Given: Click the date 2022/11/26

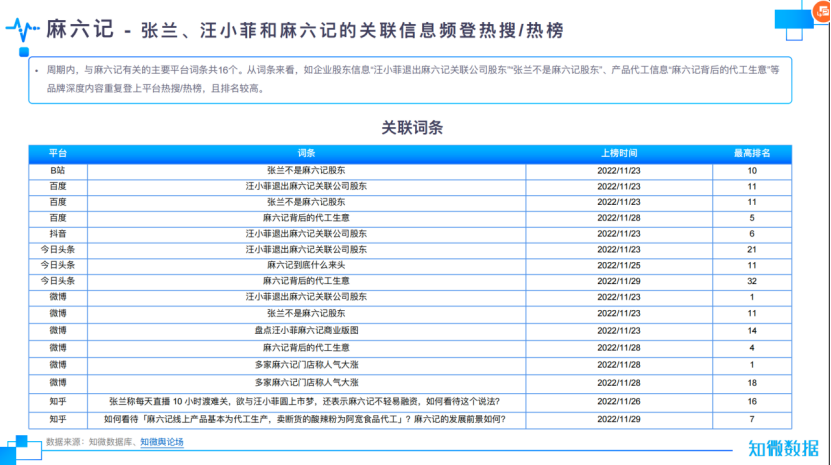Looking at the screenshot, I should point(618,401).
